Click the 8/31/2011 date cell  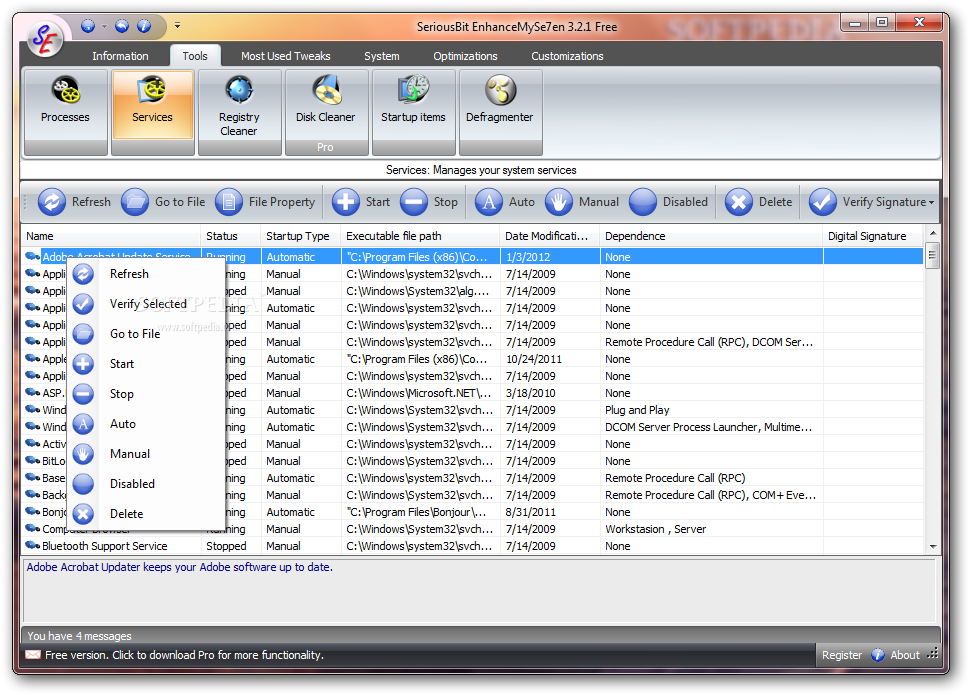(549, 512)
